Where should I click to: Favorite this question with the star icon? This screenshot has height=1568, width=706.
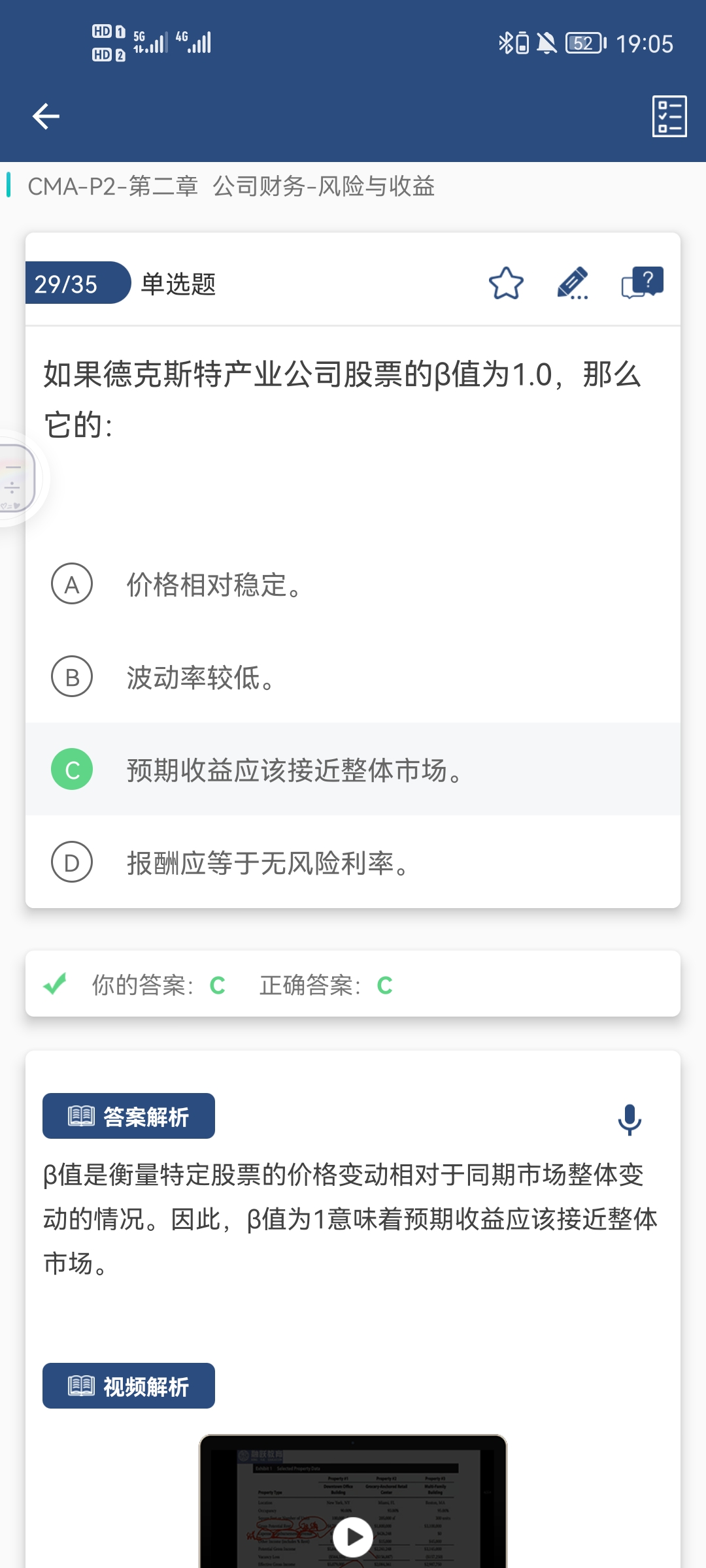(x=506, y=284)
